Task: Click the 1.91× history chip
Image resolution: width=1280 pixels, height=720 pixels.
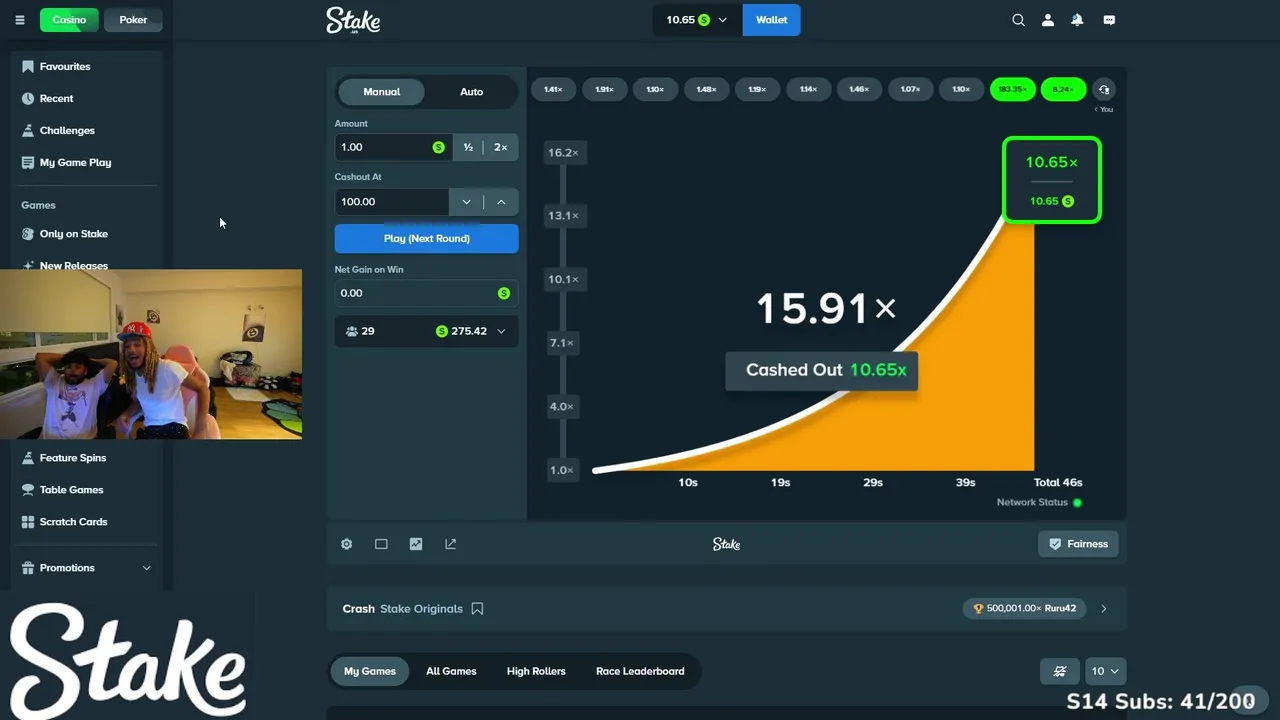Action: pos(604,89)
